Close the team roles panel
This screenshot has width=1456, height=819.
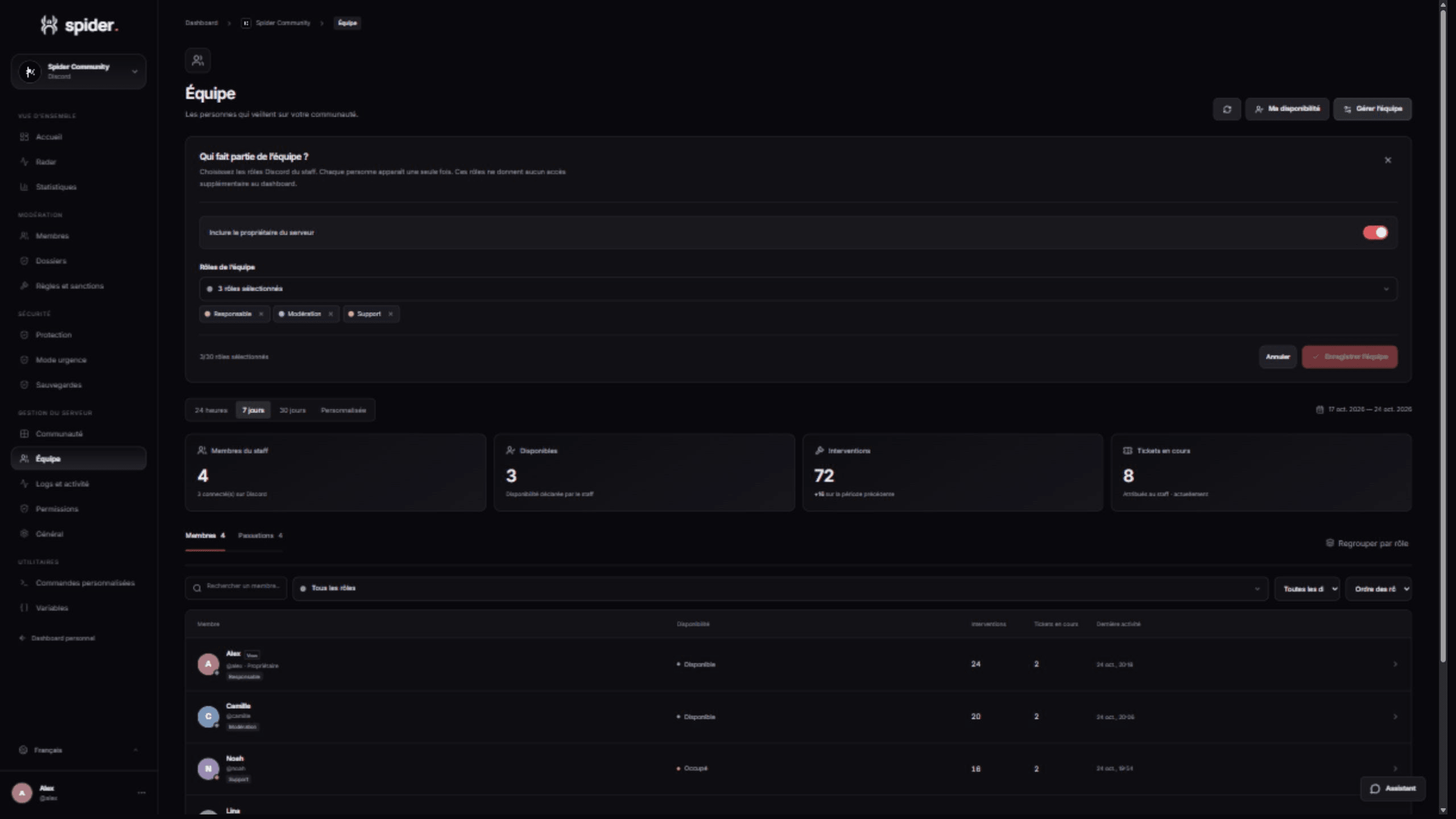[x=1388, y=160]
